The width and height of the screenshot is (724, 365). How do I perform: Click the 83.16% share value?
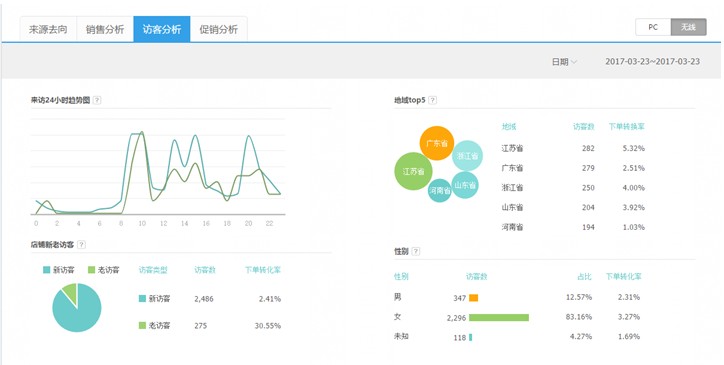point(579,317)
